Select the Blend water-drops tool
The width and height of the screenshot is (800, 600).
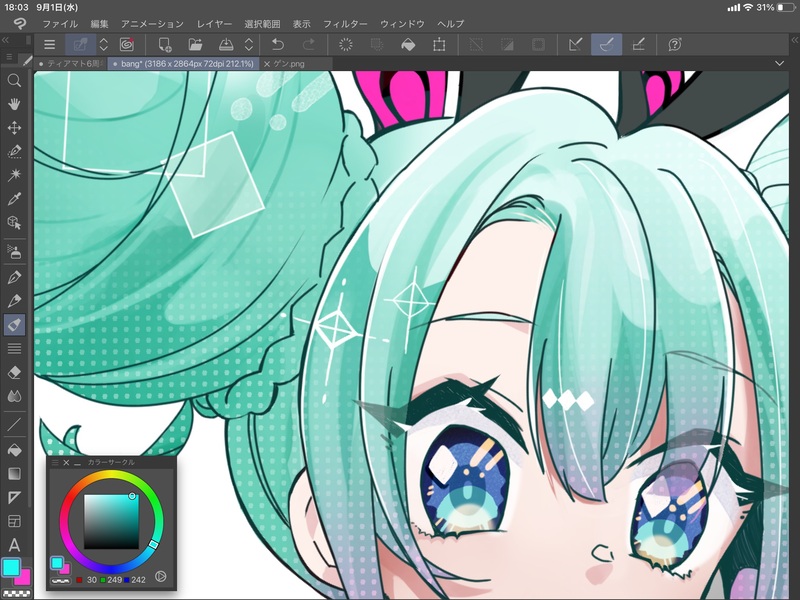14,396
